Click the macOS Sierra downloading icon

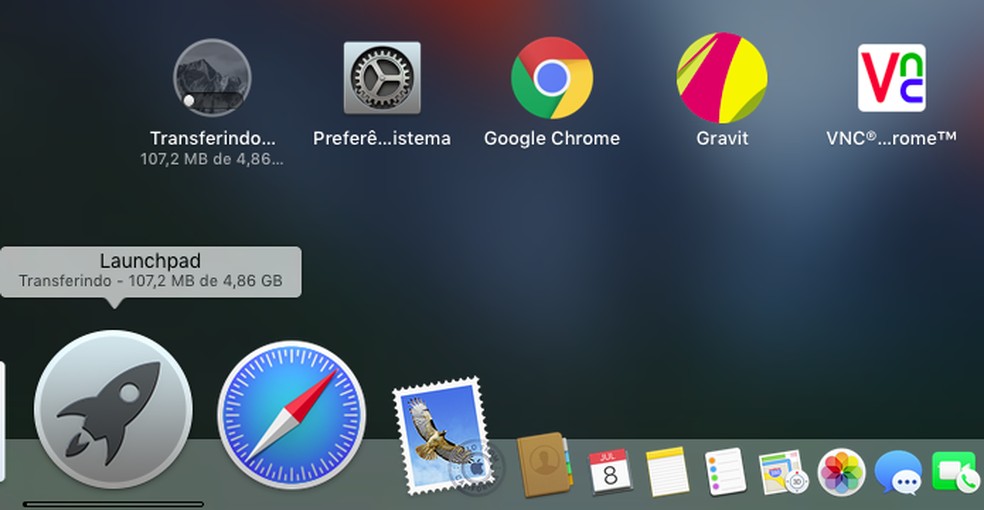click(212, 78)
